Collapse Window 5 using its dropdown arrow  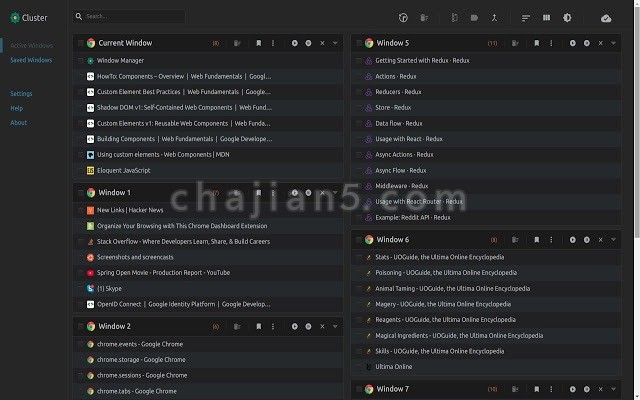[613, 43]
